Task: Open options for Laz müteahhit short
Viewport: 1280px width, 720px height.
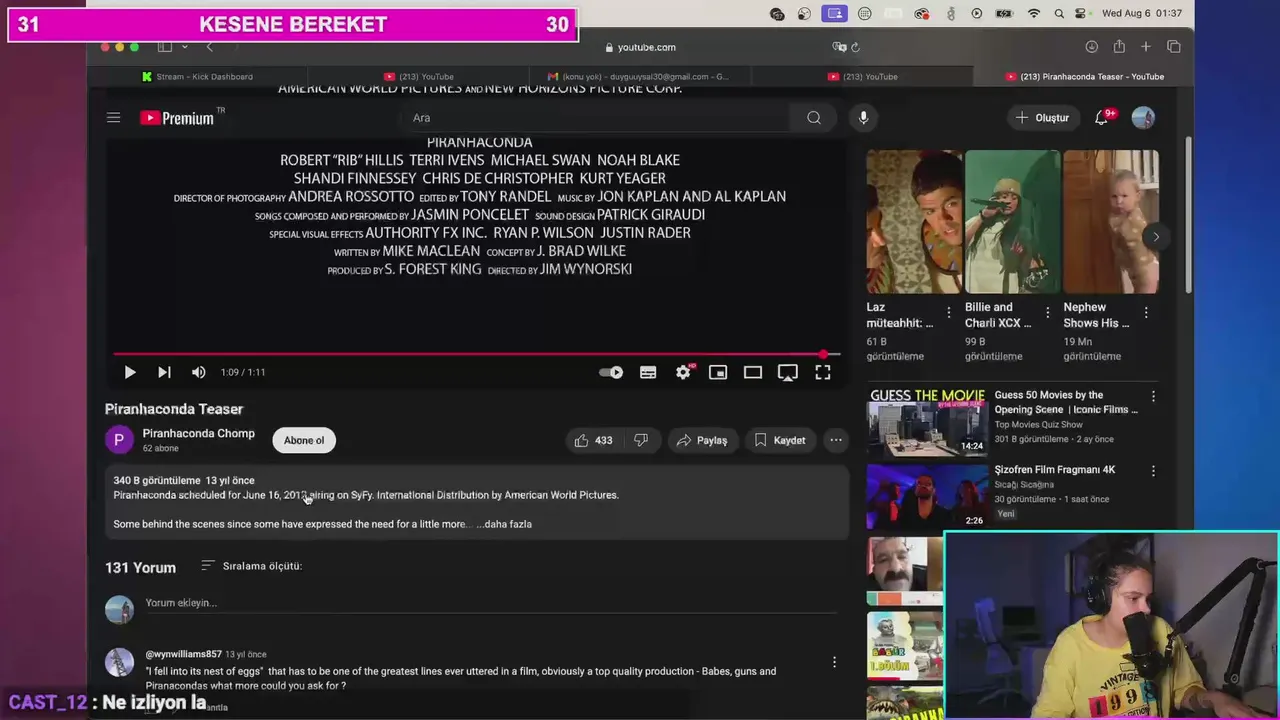Action: point(948,313)
